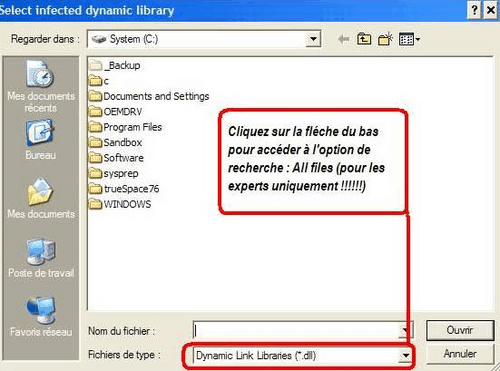The height and width of the screenshot is (371, 500).
Task: Select the WINDOWS folder
Action: pyautogui.click(x=120, y=204)
